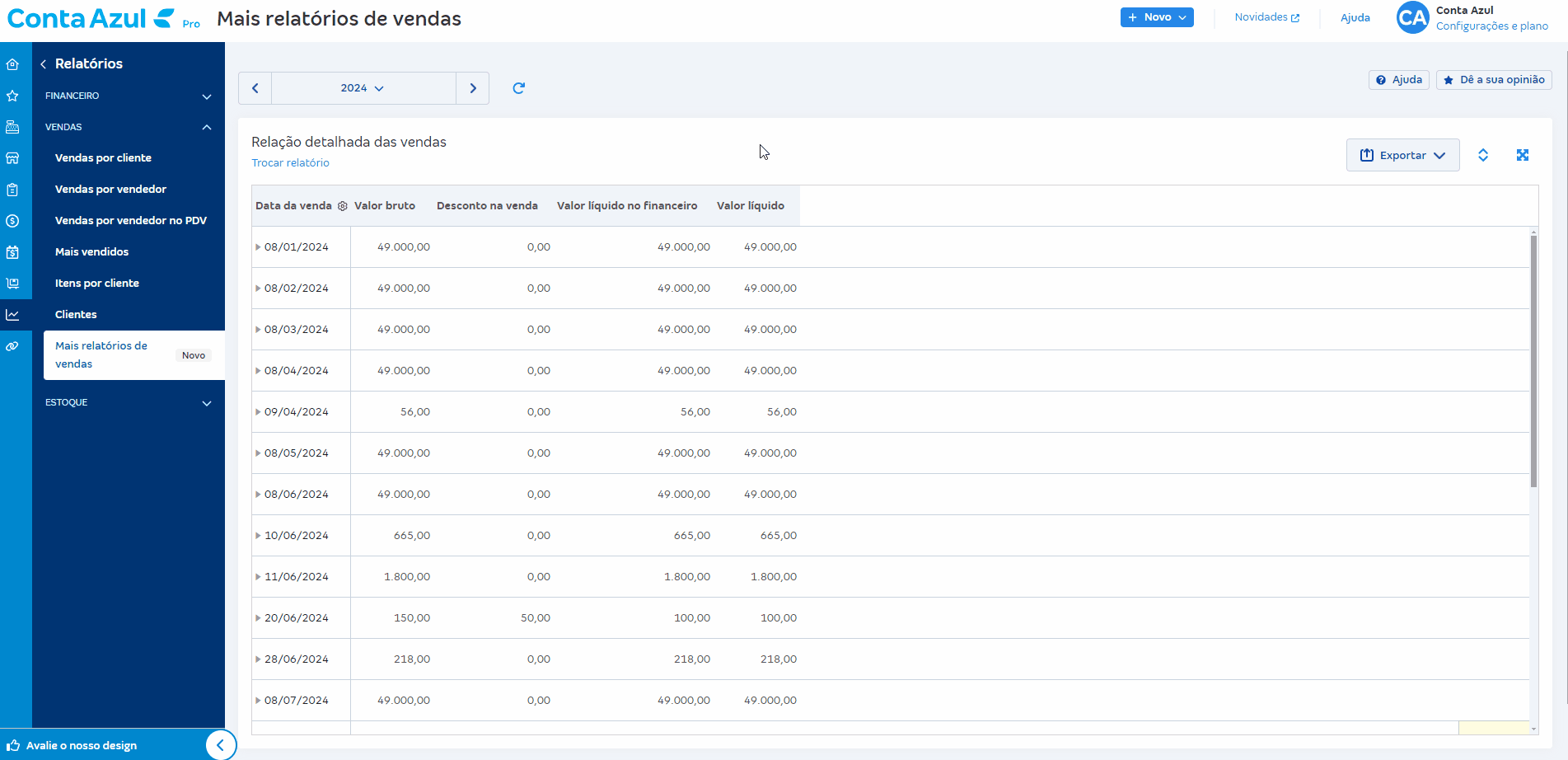Open Itens por cliente report
The height and width of the screenshot is (760, 1568).
97,284
